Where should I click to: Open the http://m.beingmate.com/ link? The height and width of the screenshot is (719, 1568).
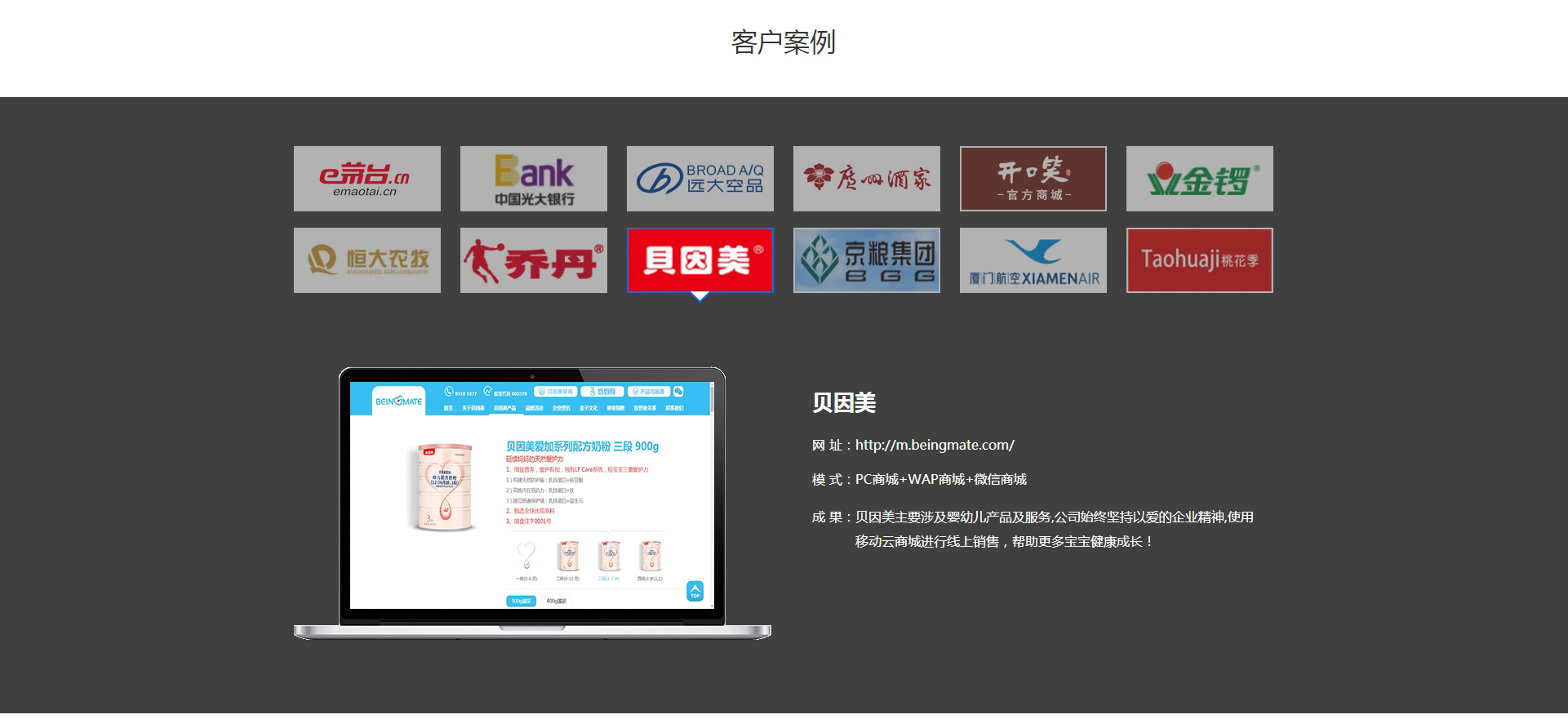(935, 445)
